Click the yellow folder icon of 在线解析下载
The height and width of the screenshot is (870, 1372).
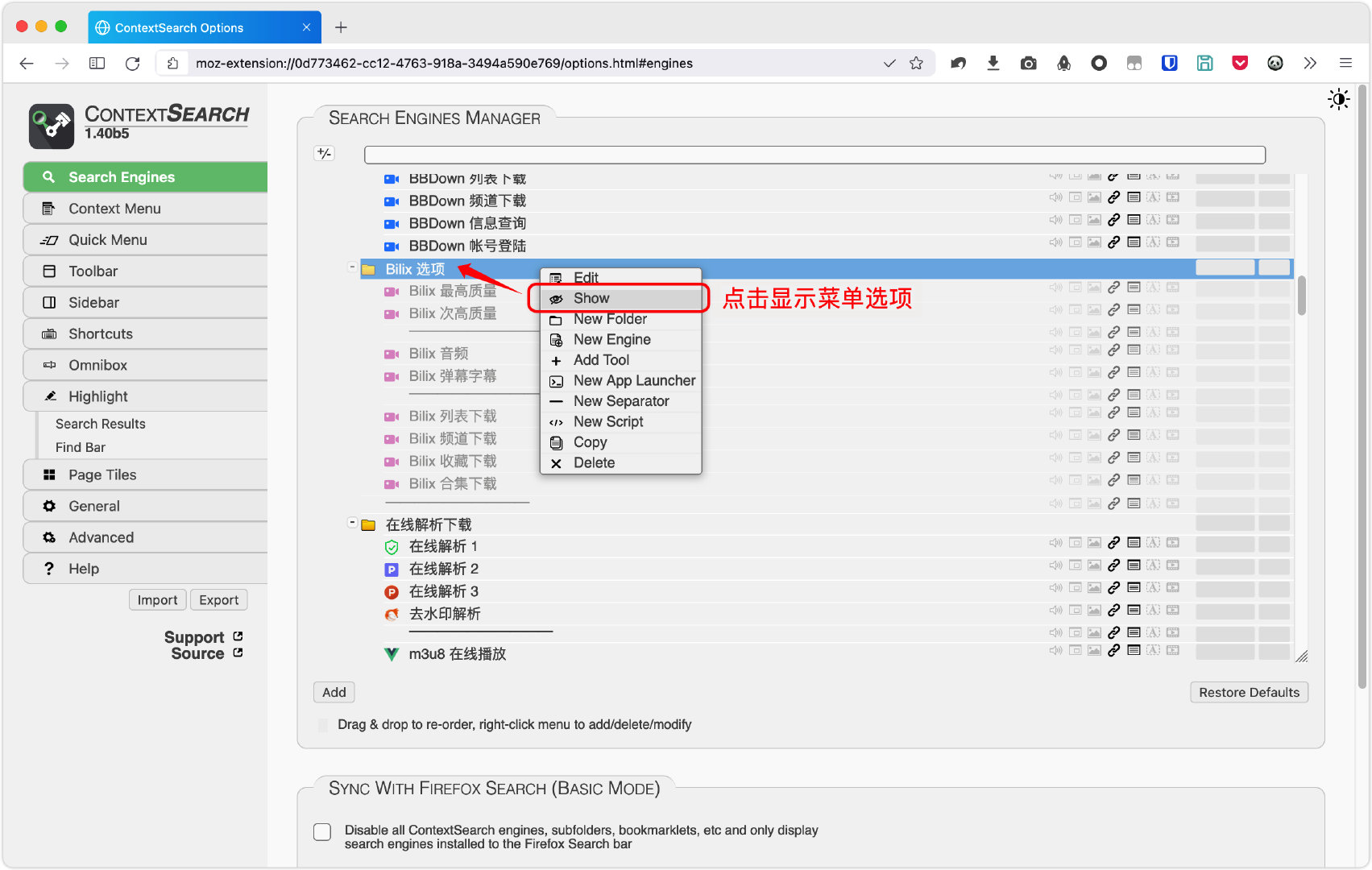(x=369, y=525)
